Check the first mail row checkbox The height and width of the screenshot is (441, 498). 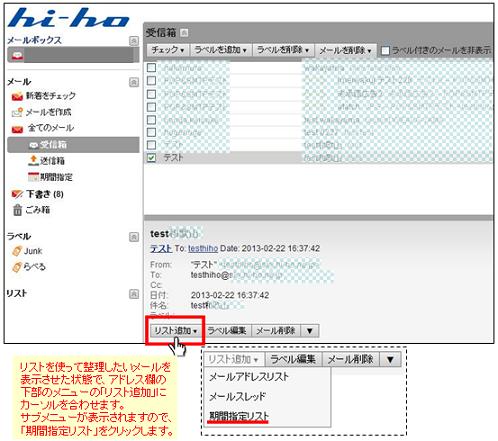(151, 68)
